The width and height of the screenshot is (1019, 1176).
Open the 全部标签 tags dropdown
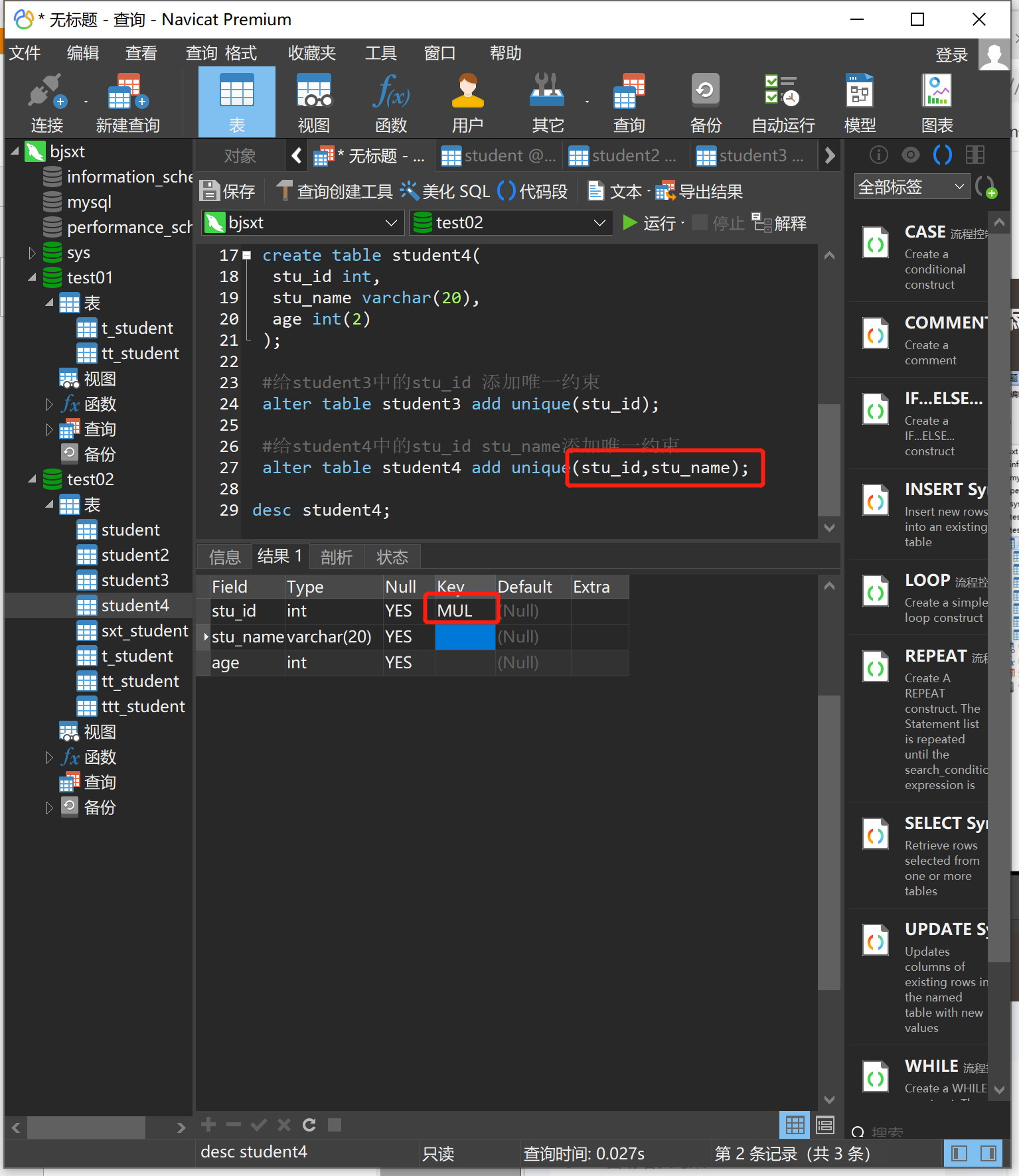click(911, 187)
